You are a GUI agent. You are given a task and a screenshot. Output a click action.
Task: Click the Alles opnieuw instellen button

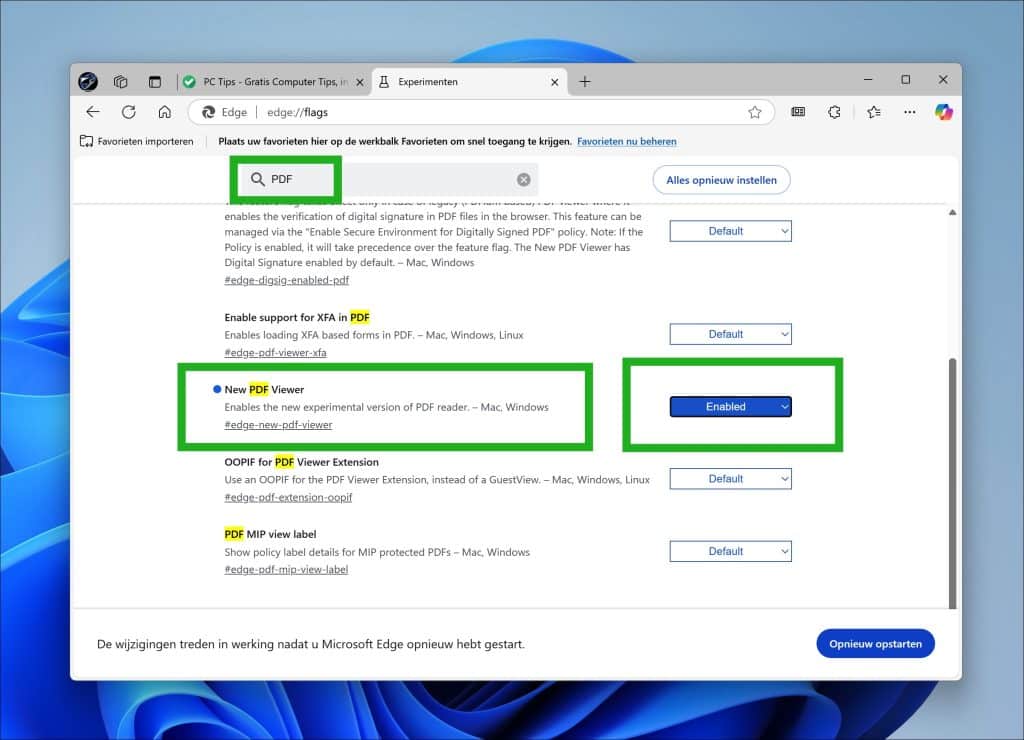click(x=722, y=180)
